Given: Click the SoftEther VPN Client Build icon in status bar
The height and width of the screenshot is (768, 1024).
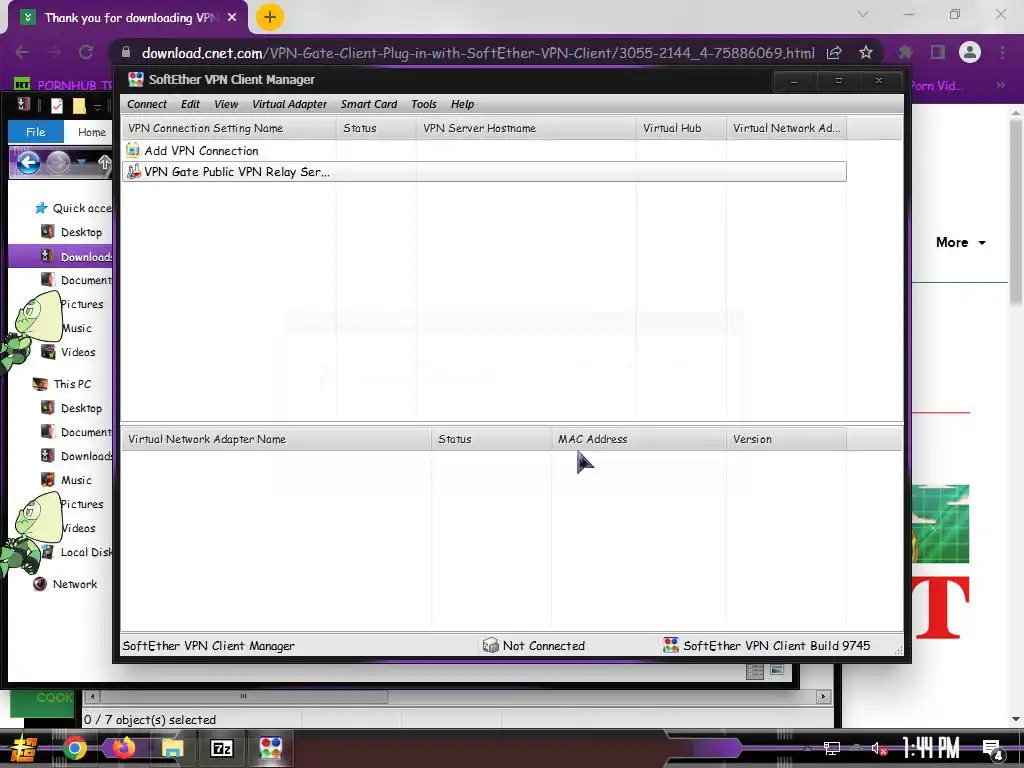Looking at the screenshot, I should [x=671, y=646].
